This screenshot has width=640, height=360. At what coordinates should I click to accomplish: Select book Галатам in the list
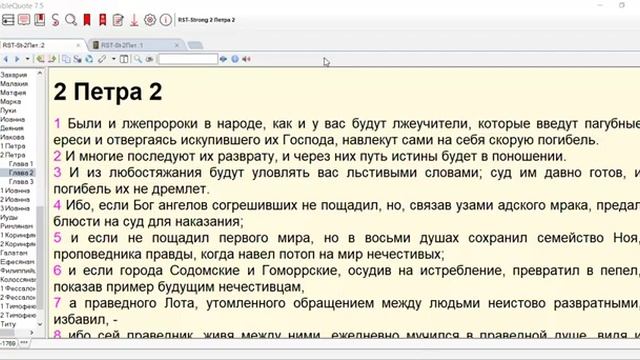(14, 253)
